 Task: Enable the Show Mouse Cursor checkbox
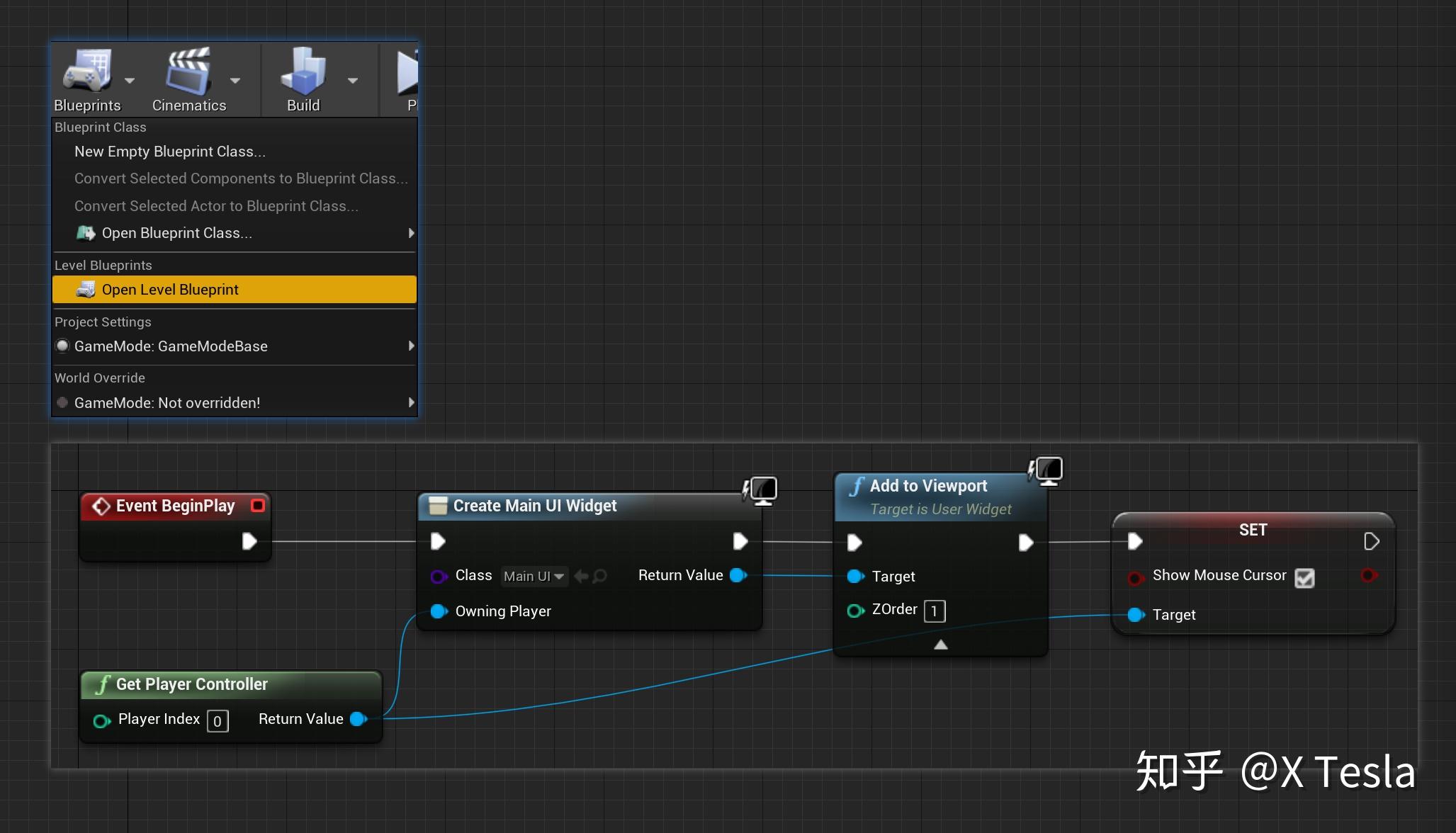(x=1306, y=578)
